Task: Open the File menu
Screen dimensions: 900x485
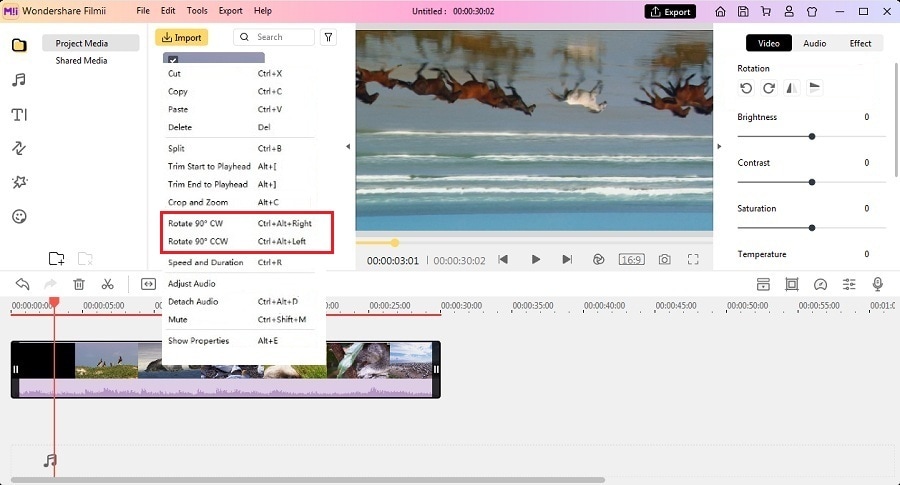Action: tap(143, 11)
